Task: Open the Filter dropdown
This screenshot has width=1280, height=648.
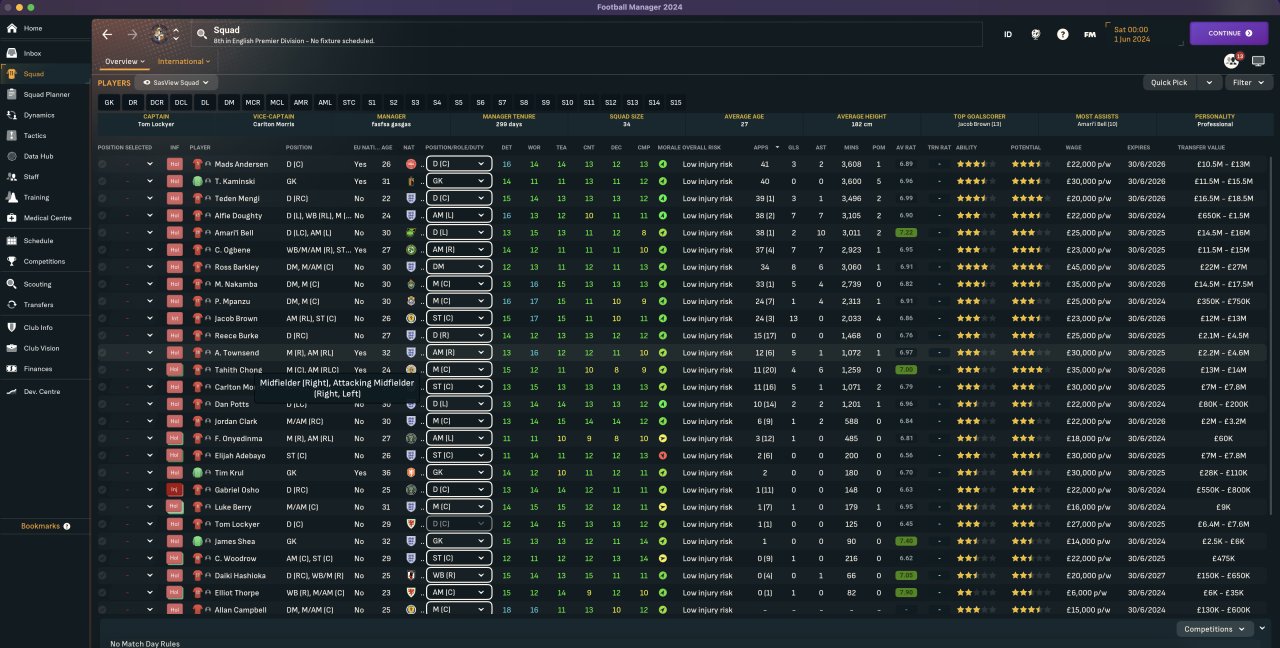Action: pyautogui.click(x=1248, y=83)
